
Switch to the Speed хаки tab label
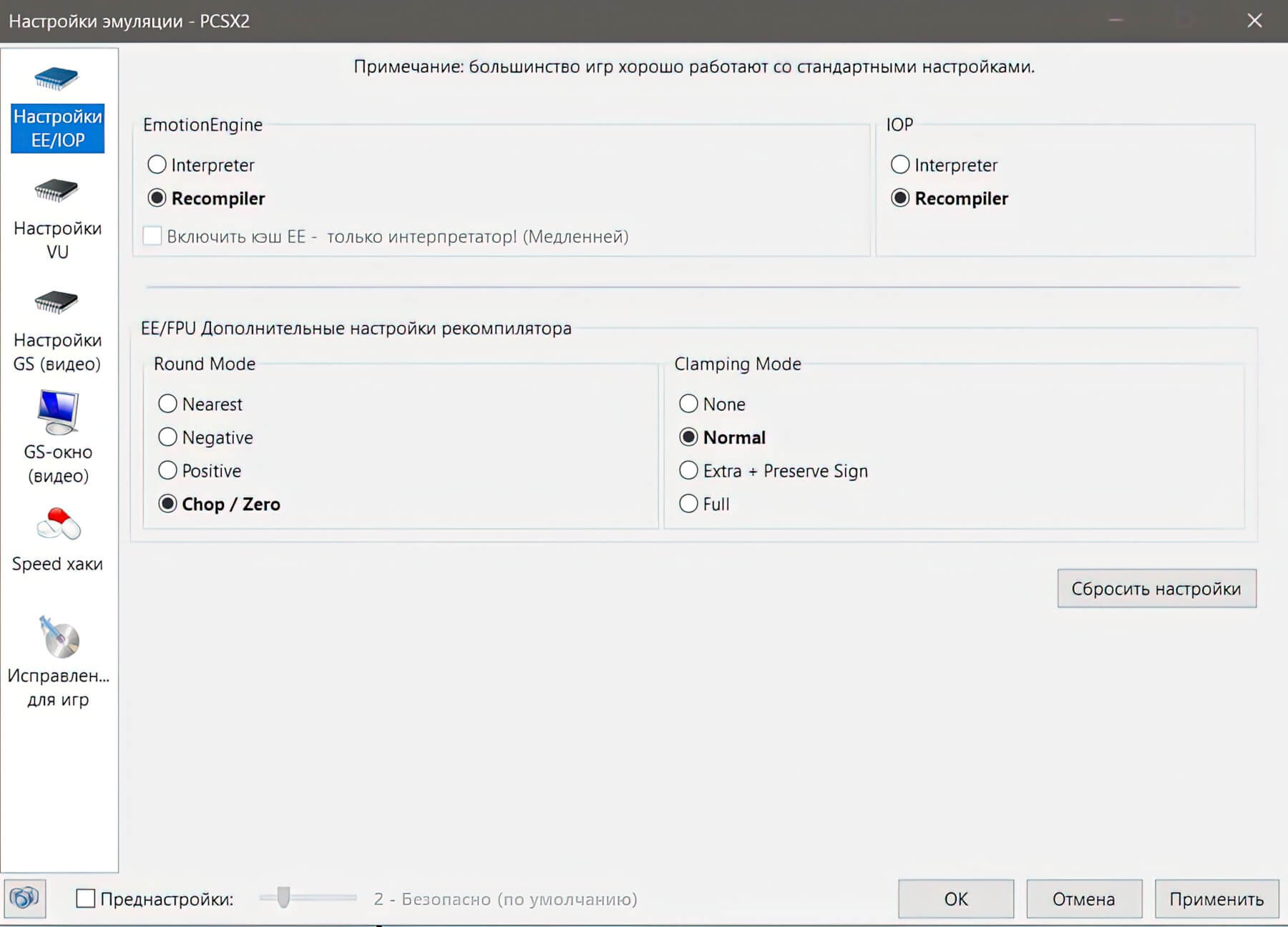57,564
